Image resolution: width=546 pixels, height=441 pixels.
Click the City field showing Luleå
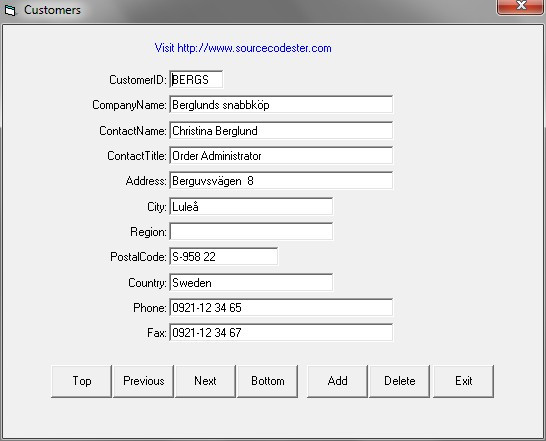click(251, 207)
